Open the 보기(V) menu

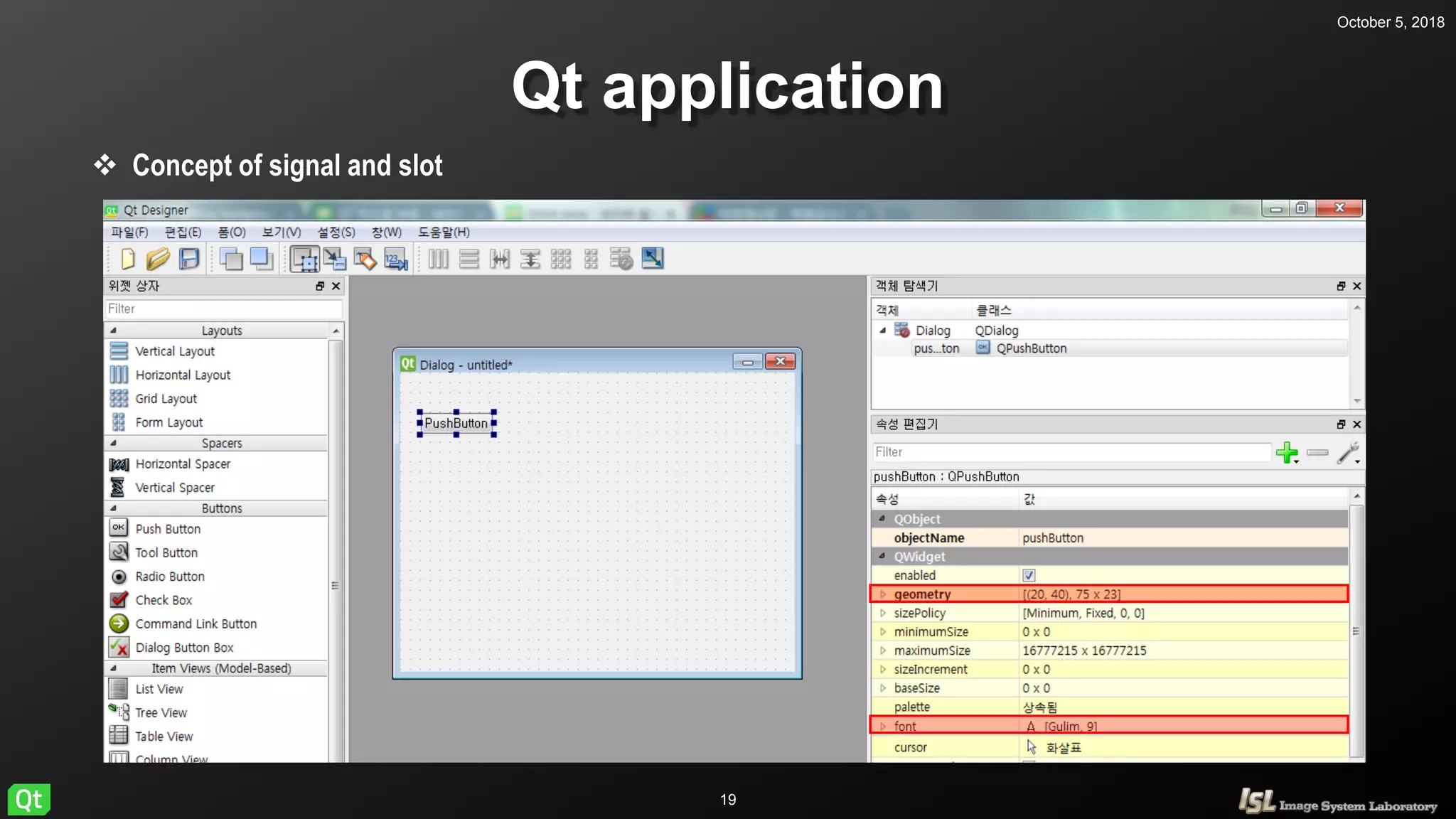pos(282,232)
